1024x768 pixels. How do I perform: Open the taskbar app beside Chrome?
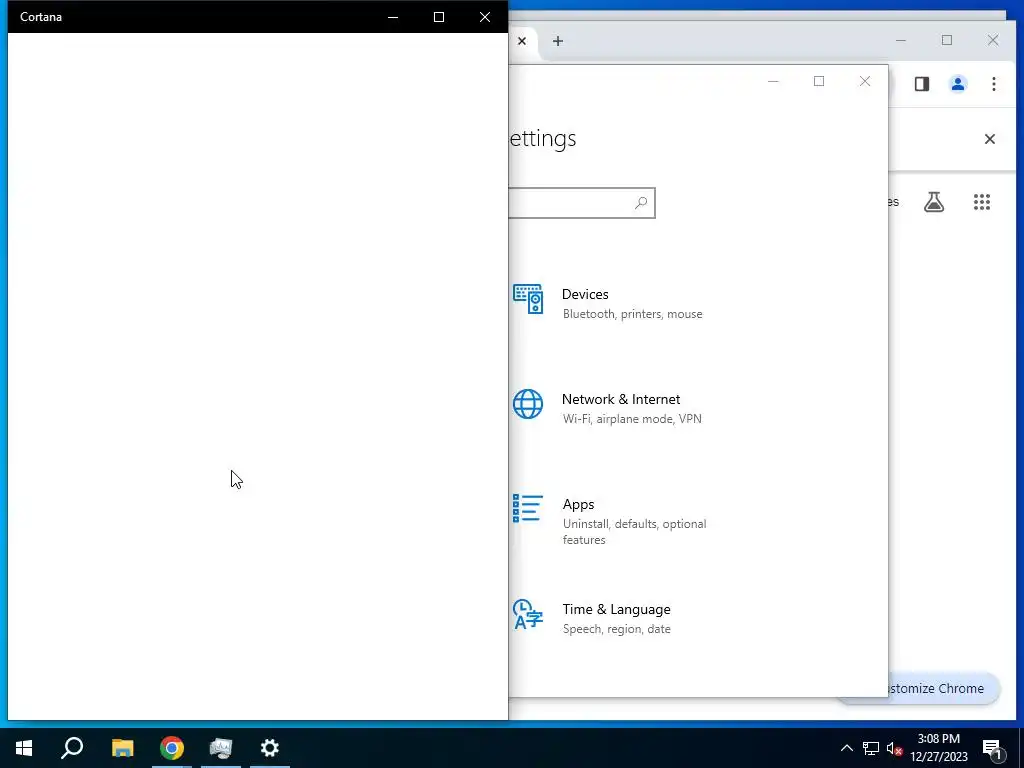pyautogui.click(x=221, y=748)
